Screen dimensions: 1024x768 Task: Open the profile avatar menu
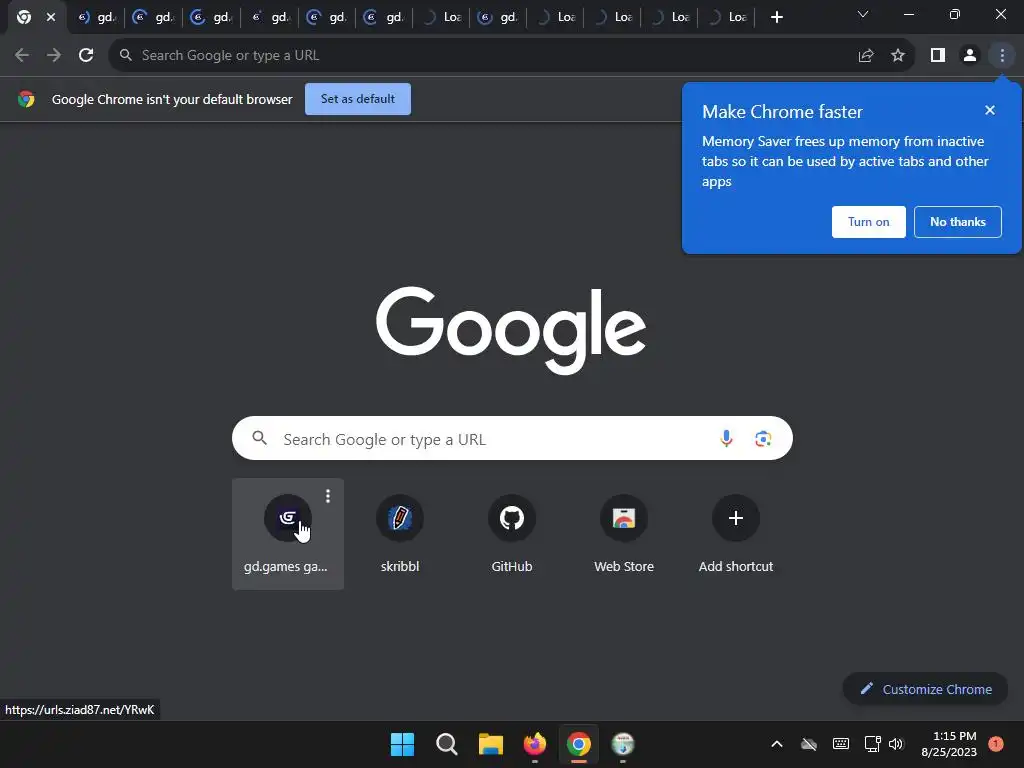coord(970,56)
